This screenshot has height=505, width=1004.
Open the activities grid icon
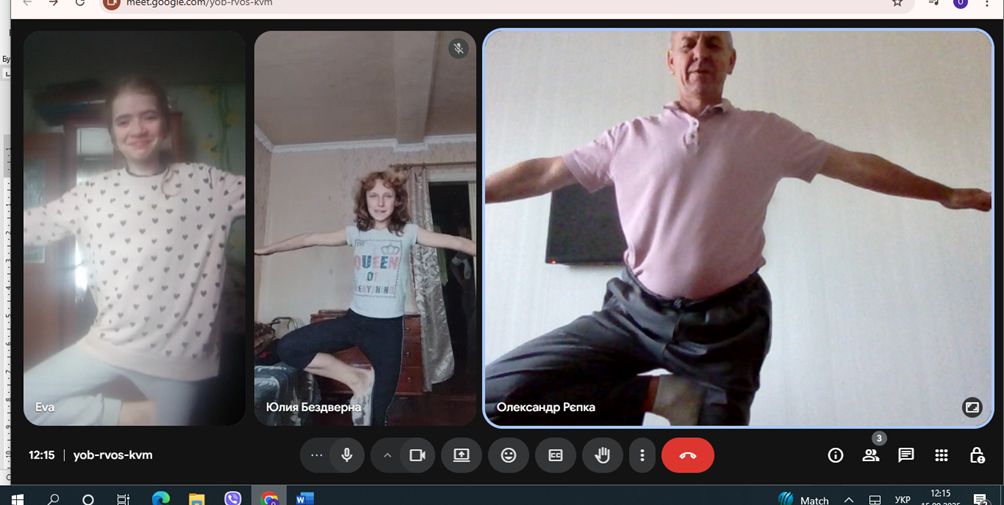[x=941, y=455]
